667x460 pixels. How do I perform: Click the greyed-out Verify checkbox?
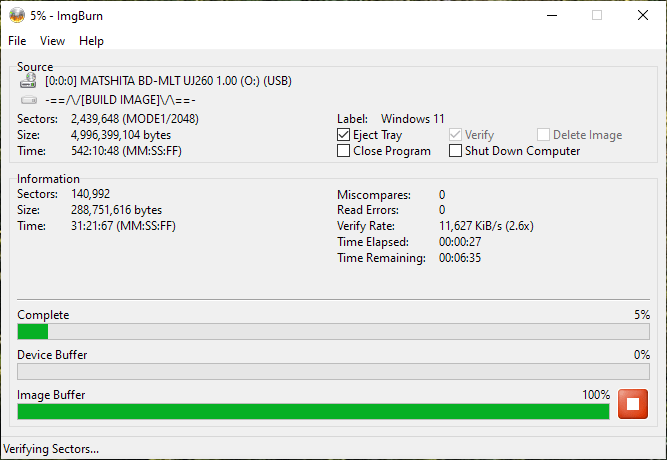coord(456,135)
